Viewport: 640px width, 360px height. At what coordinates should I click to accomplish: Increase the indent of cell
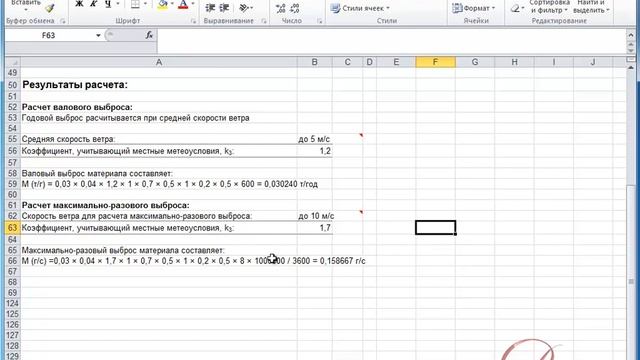(x=224, y=8)
